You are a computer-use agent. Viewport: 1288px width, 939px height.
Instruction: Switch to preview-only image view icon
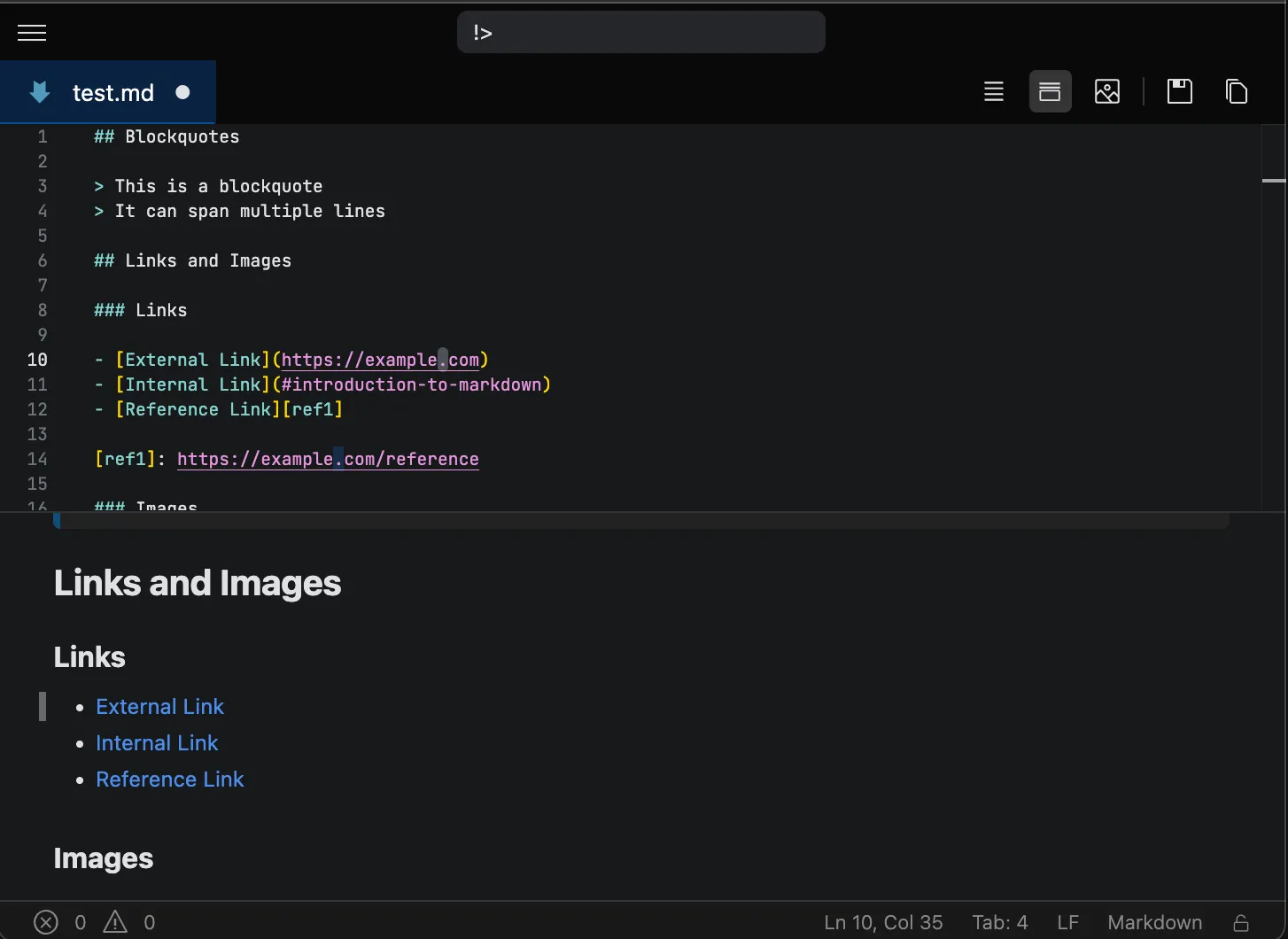(1107, 91)
